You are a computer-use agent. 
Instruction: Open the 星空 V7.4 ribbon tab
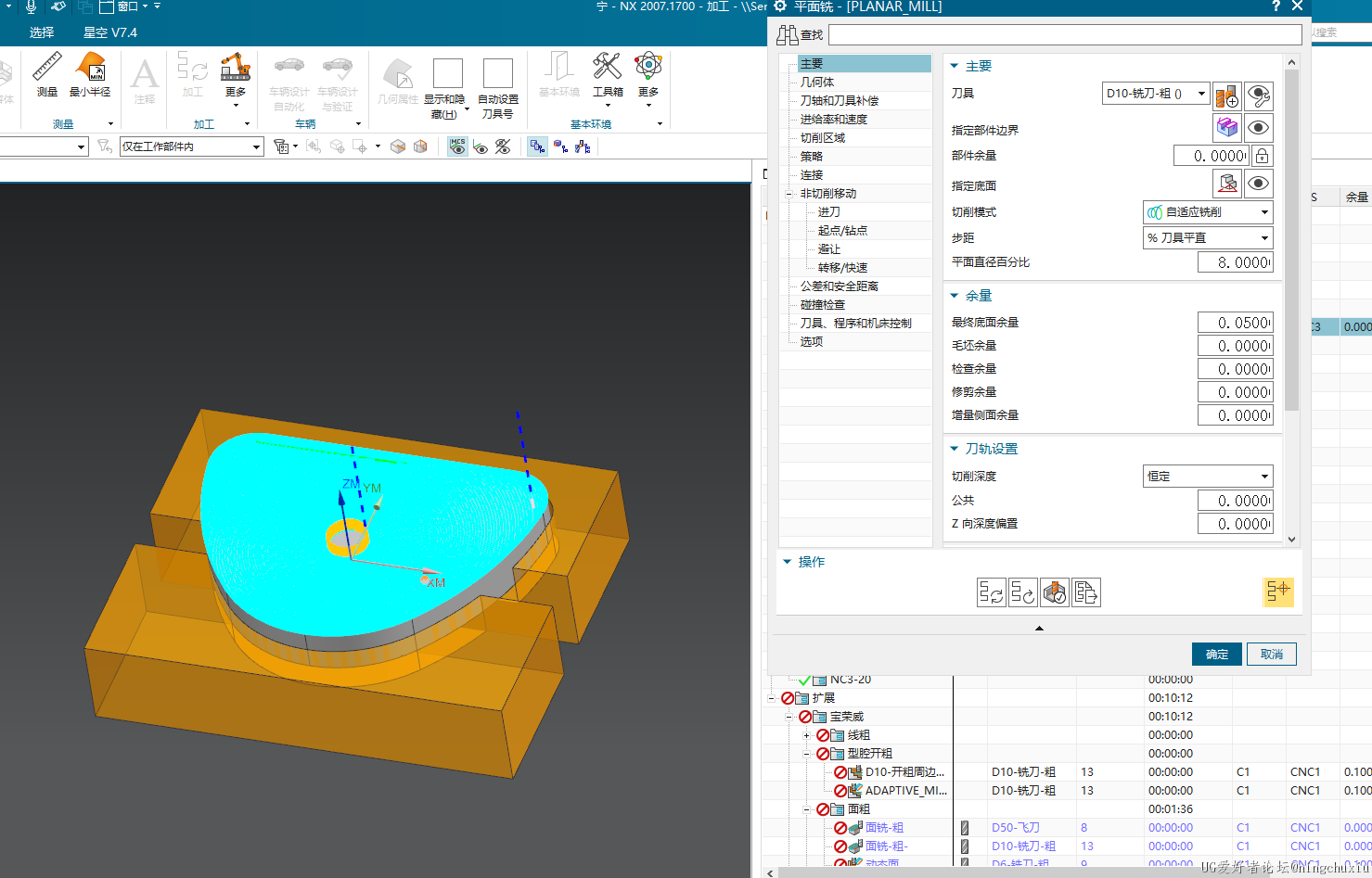(110, 32)
